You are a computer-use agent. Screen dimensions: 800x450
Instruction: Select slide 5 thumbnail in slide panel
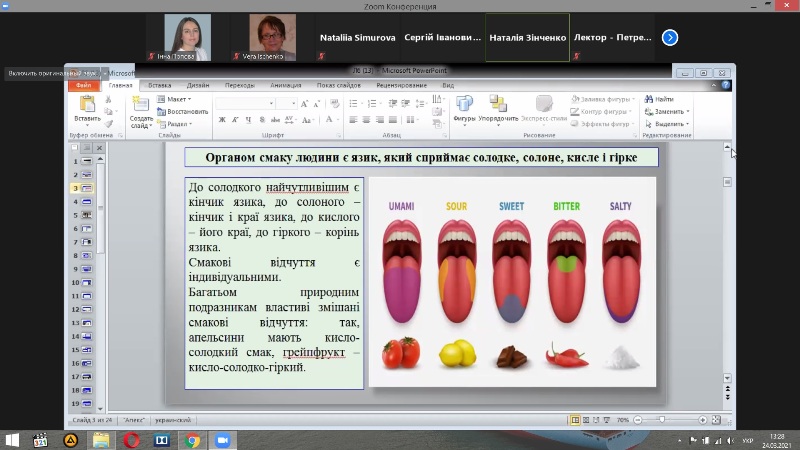pos(87,215)
